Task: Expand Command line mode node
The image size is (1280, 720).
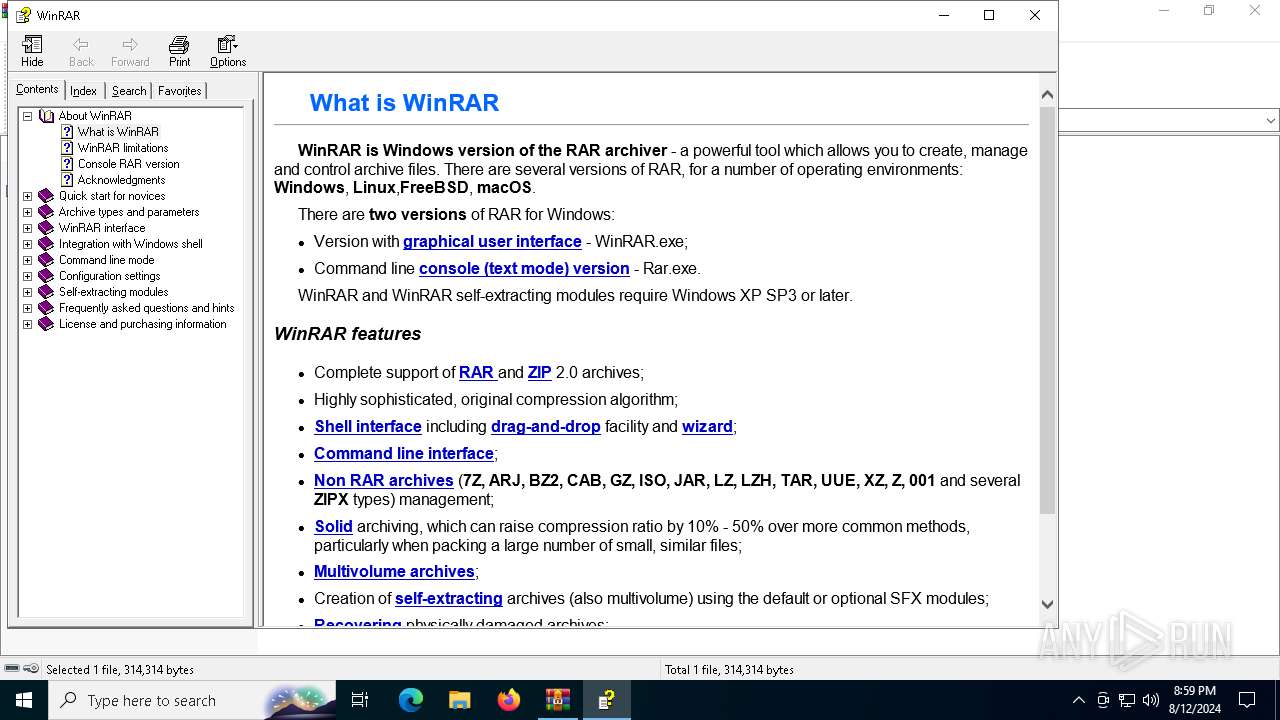Action: 28,260
